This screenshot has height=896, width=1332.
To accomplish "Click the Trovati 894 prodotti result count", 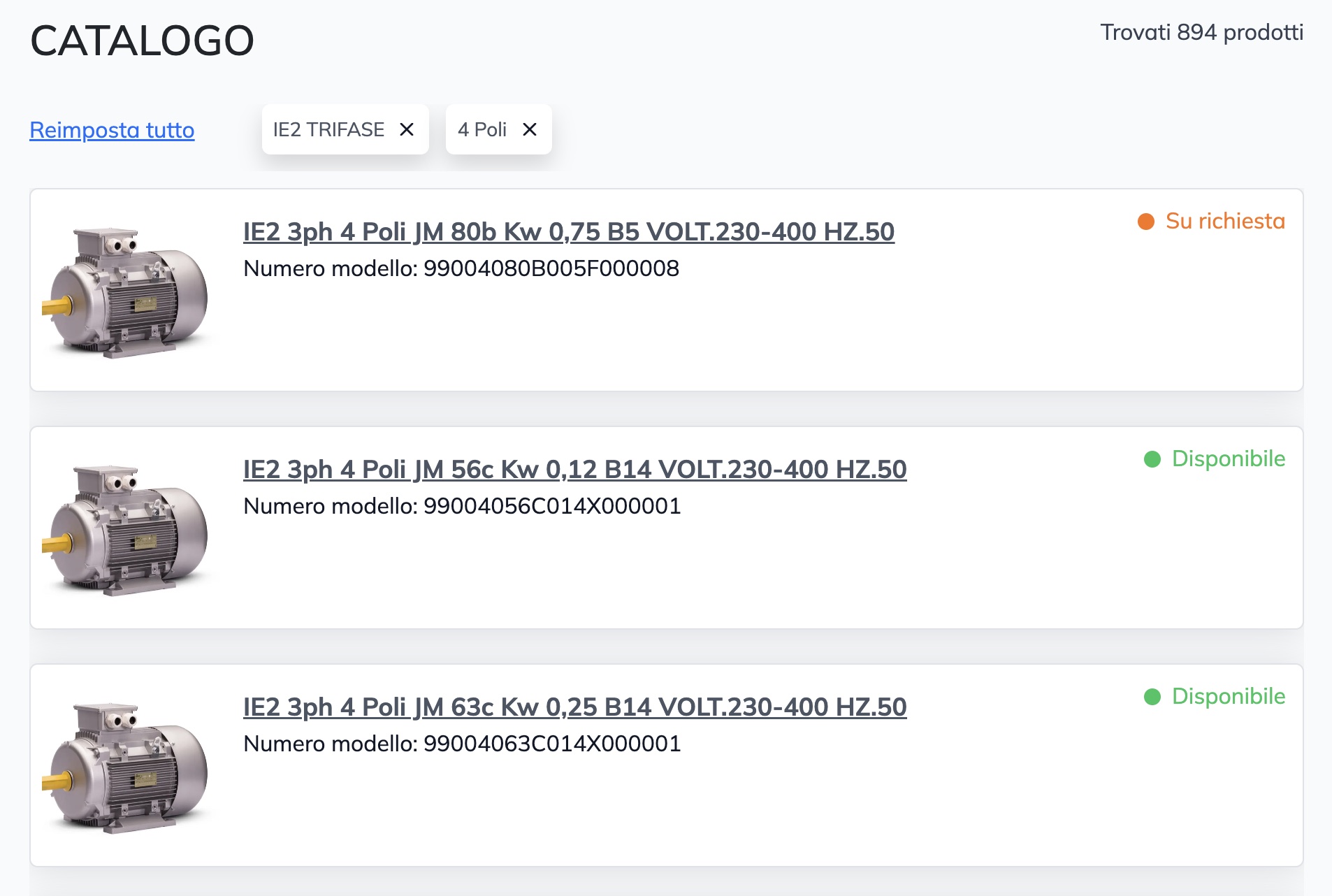I will [x=1201, y=32].
